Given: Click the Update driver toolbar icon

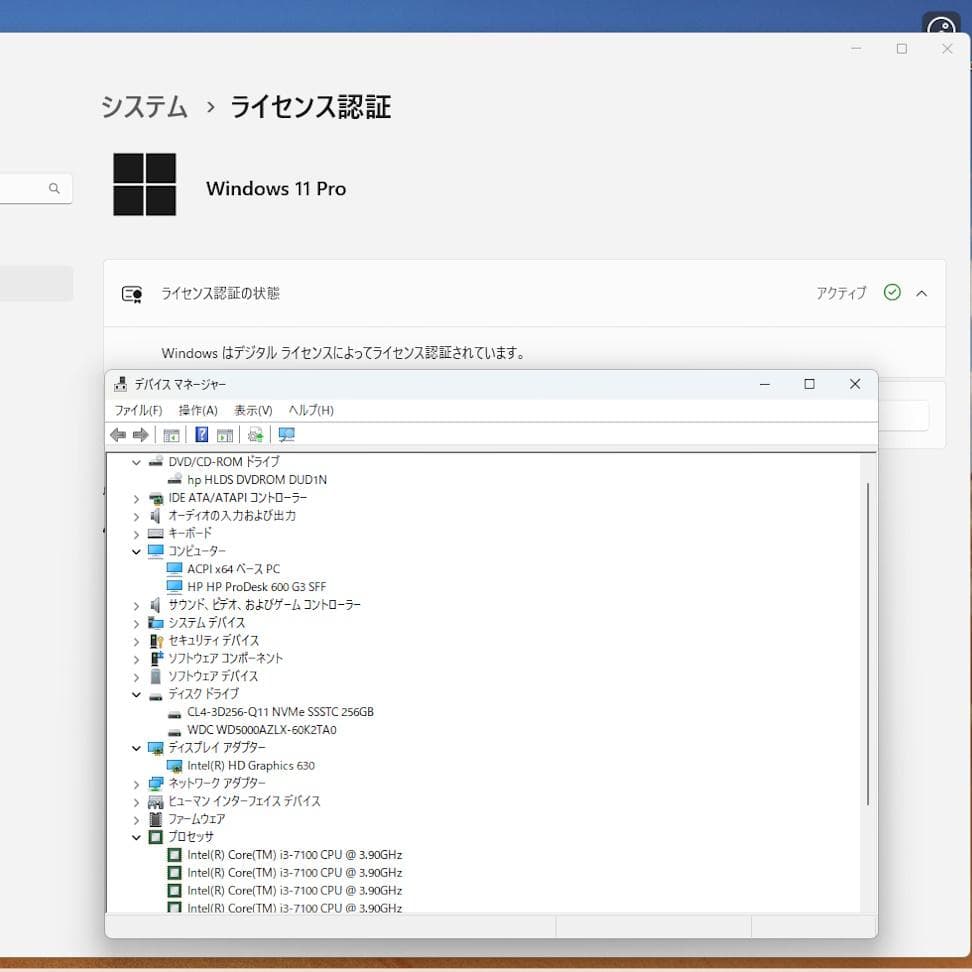Looking at the screenshot, I should point(254,434).
